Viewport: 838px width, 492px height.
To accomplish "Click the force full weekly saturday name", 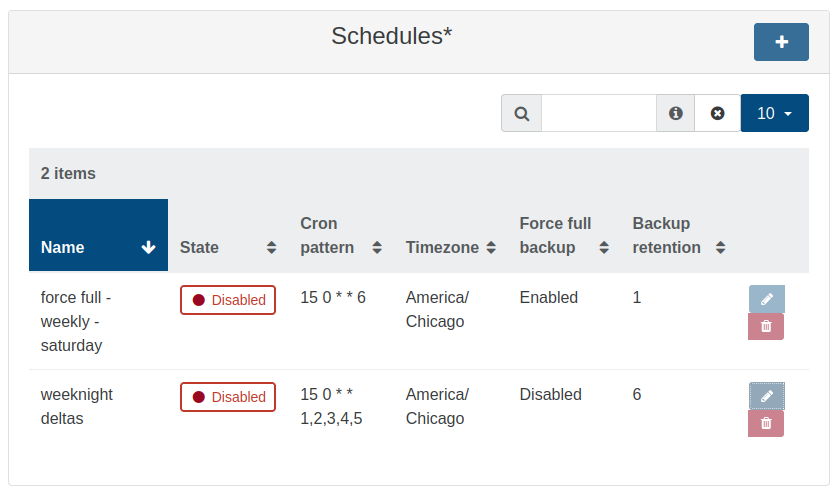I will pos(77,321).
